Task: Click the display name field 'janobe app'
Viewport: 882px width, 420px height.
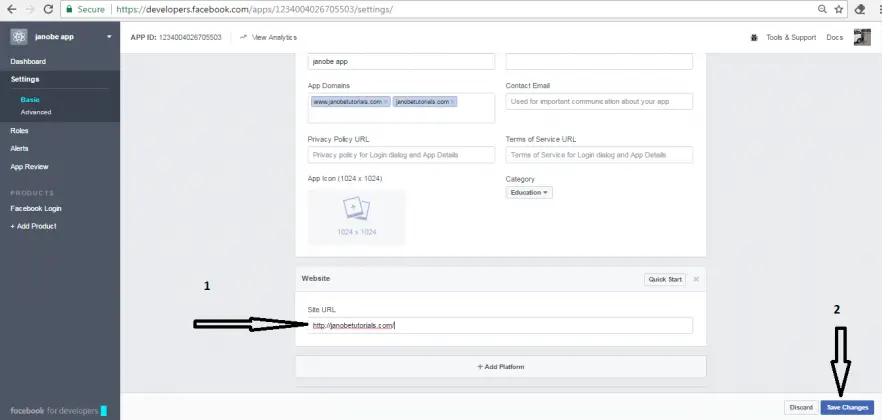Action: (x=401, y=61)
